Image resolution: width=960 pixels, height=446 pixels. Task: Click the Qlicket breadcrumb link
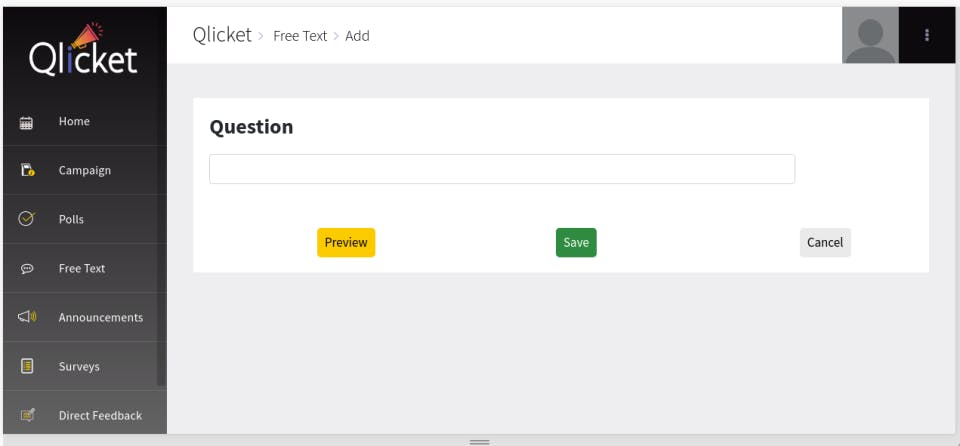pos(222,35)
